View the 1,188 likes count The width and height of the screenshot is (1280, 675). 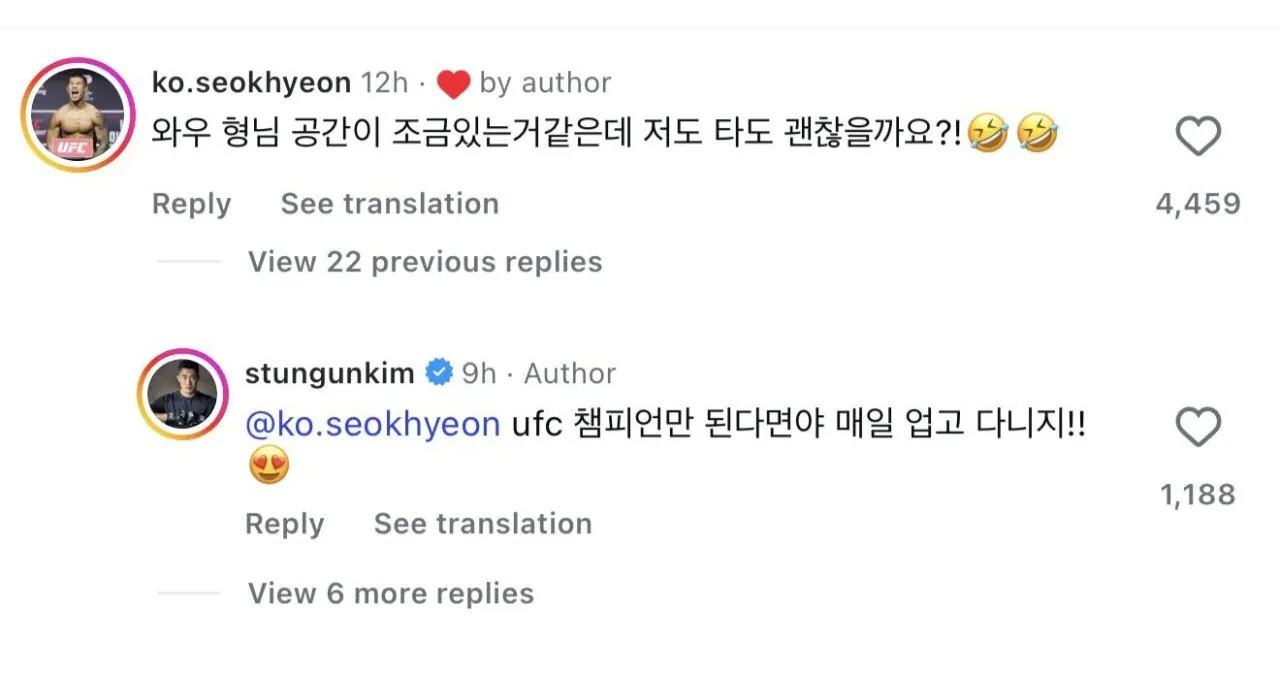tap(1197, 495)
